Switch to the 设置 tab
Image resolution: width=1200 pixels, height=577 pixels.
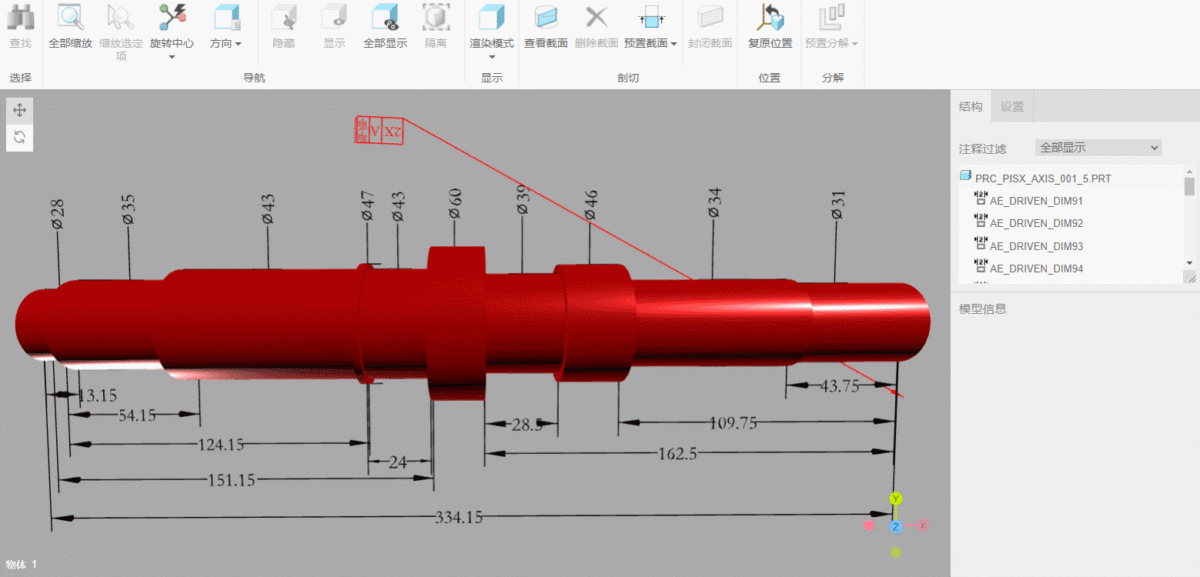coord(1012,107)
